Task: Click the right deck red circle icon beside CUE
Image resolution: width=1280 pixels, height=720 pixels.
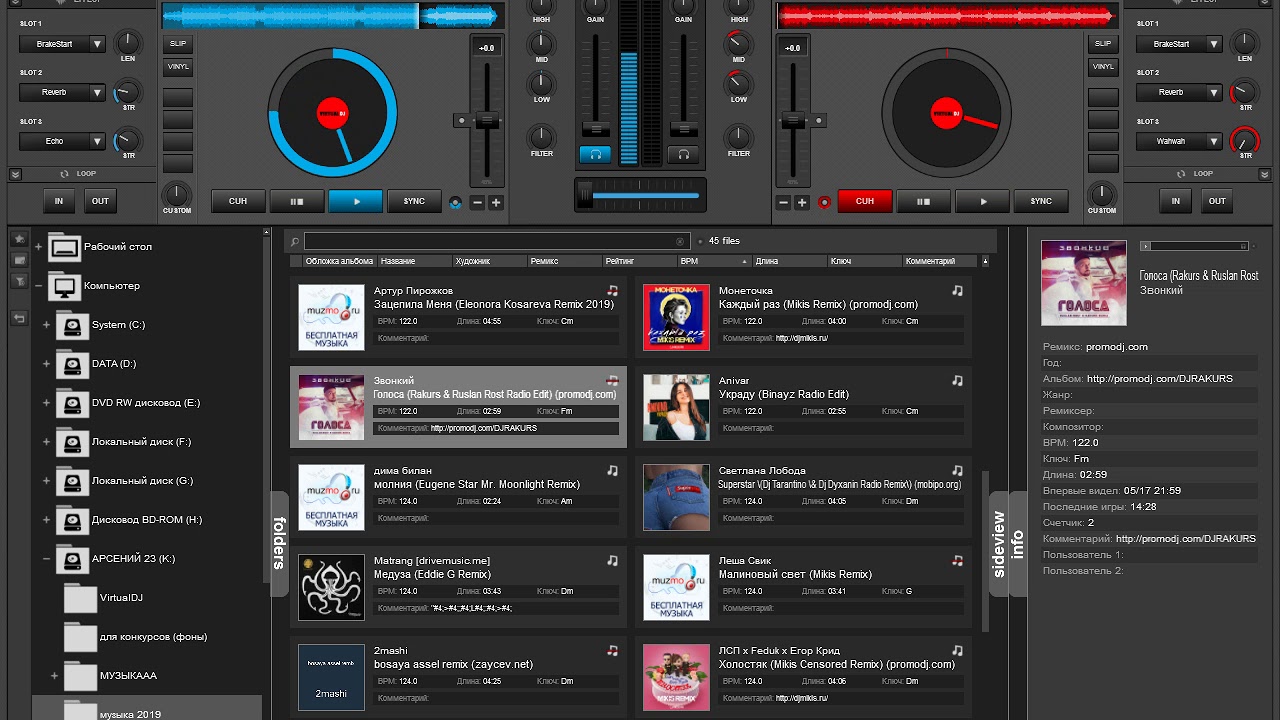Action: [824, 202]
